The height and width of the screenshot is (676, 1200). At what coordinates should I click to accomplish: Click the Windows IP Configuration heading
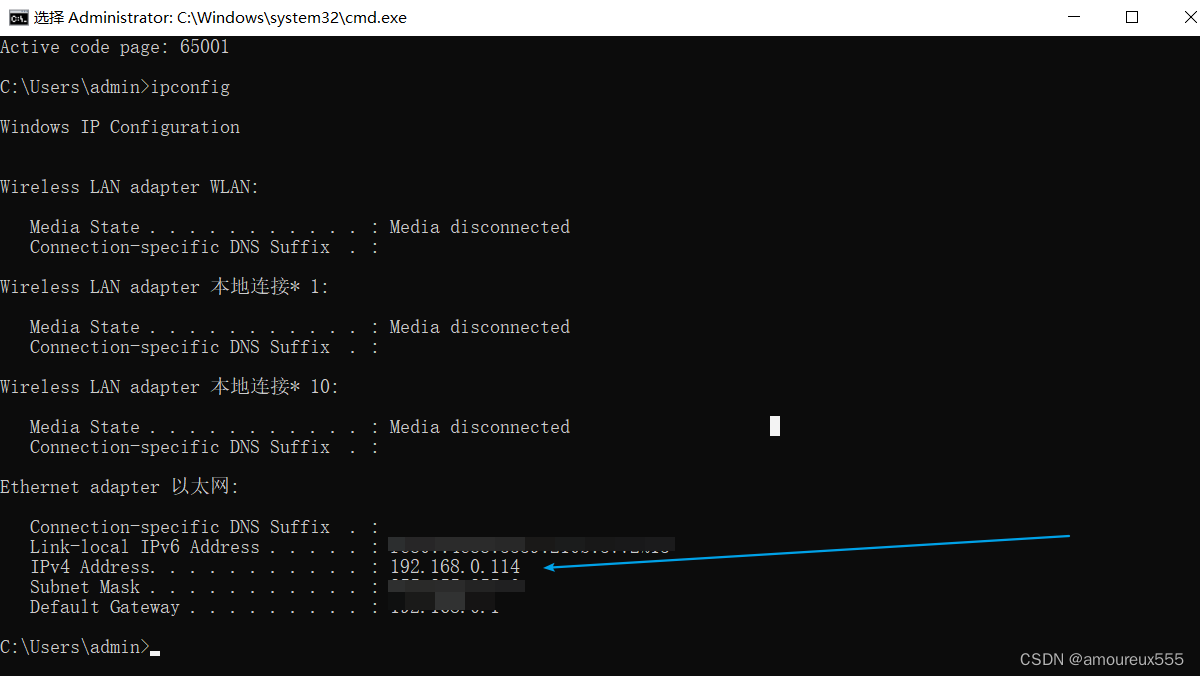click(x=120, y=127)
